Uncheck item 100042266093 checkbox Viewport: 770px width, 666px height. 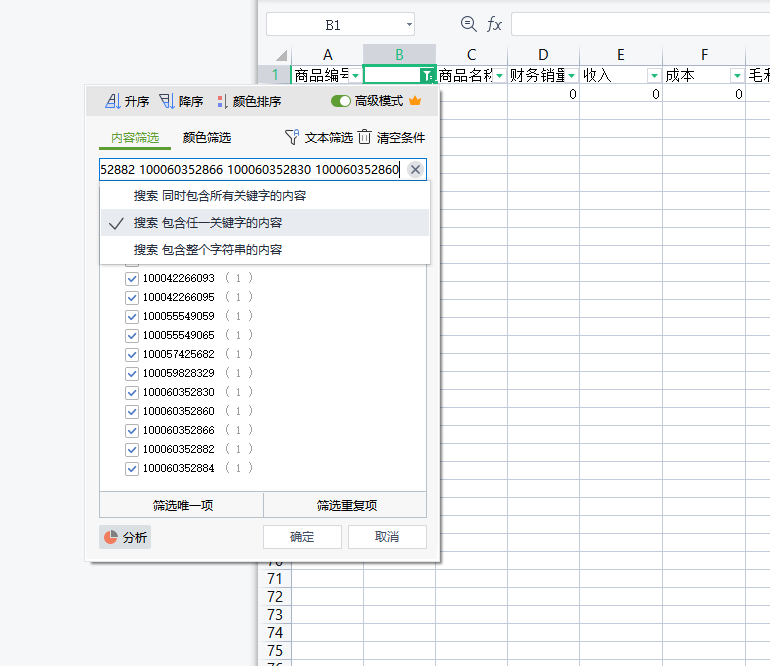pyautogui.click(x=132, y=278)
